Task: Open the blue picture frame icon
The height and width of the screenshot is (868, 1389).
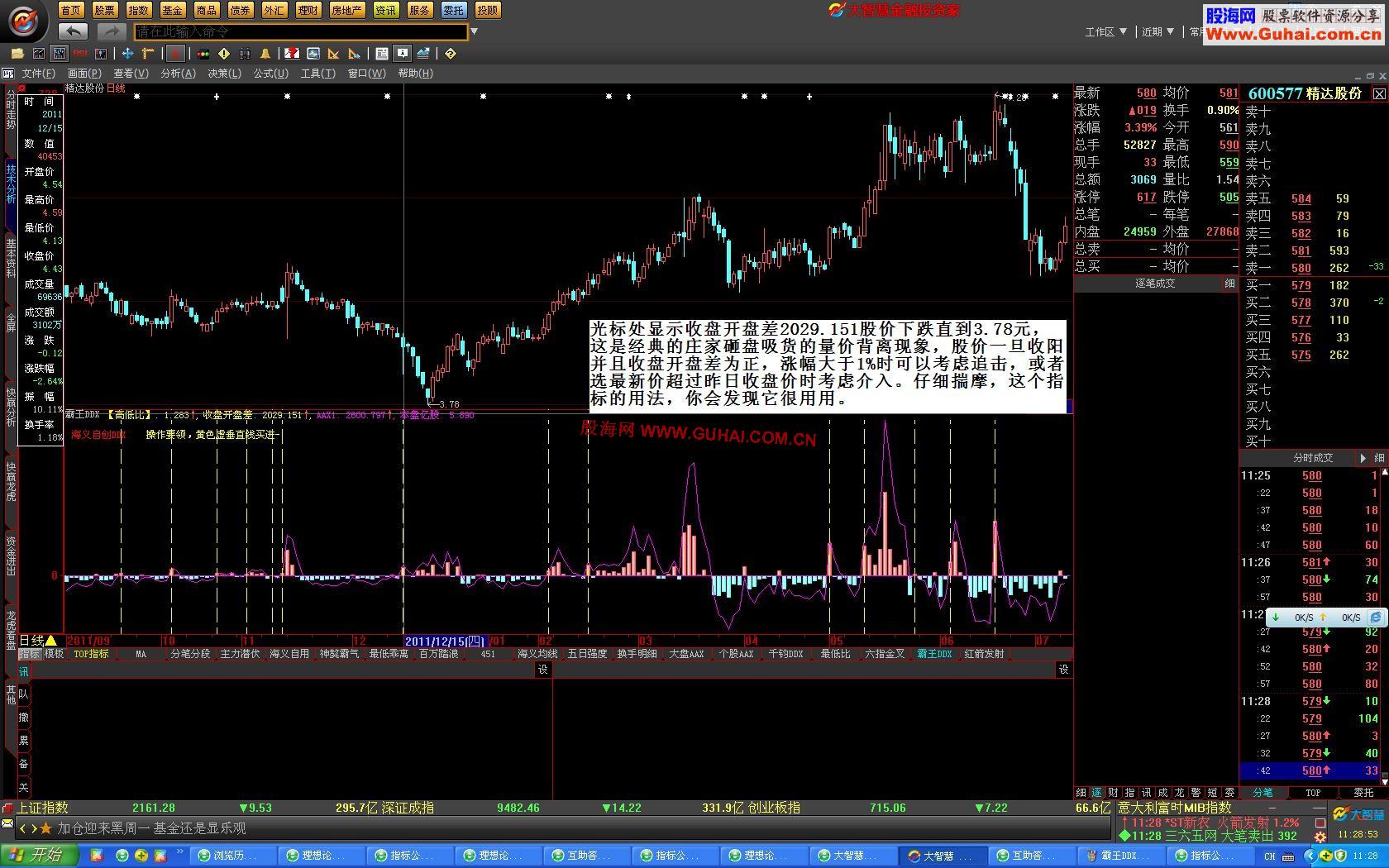Action: [313, 54]
